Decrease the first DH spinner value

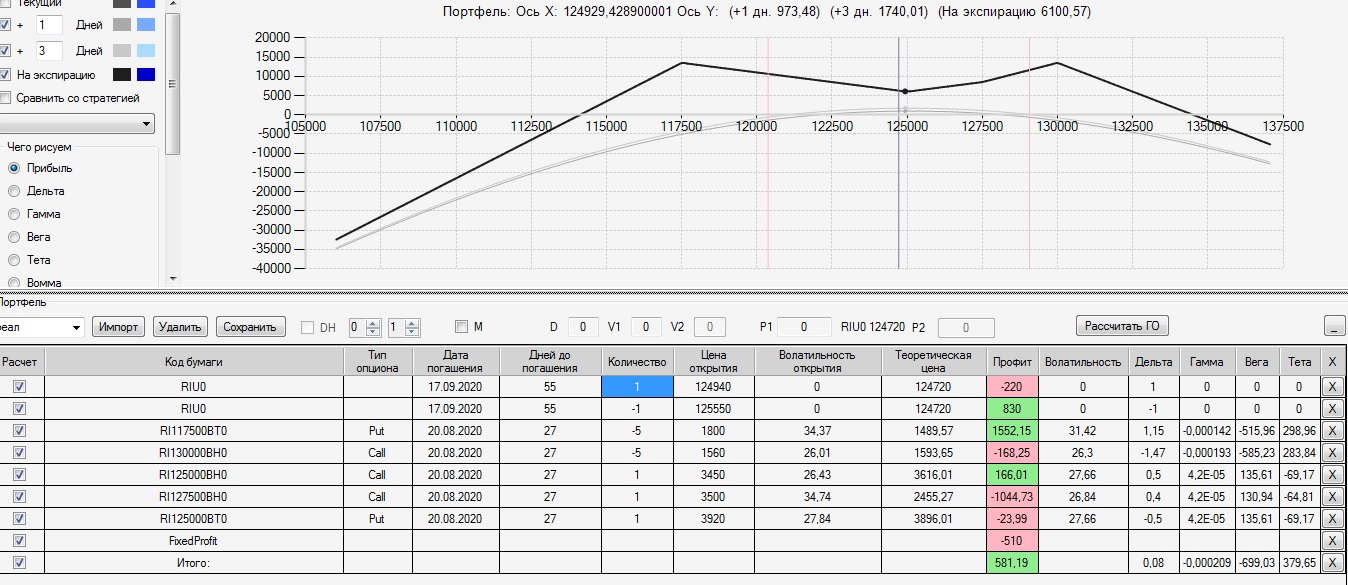(374, 331)
